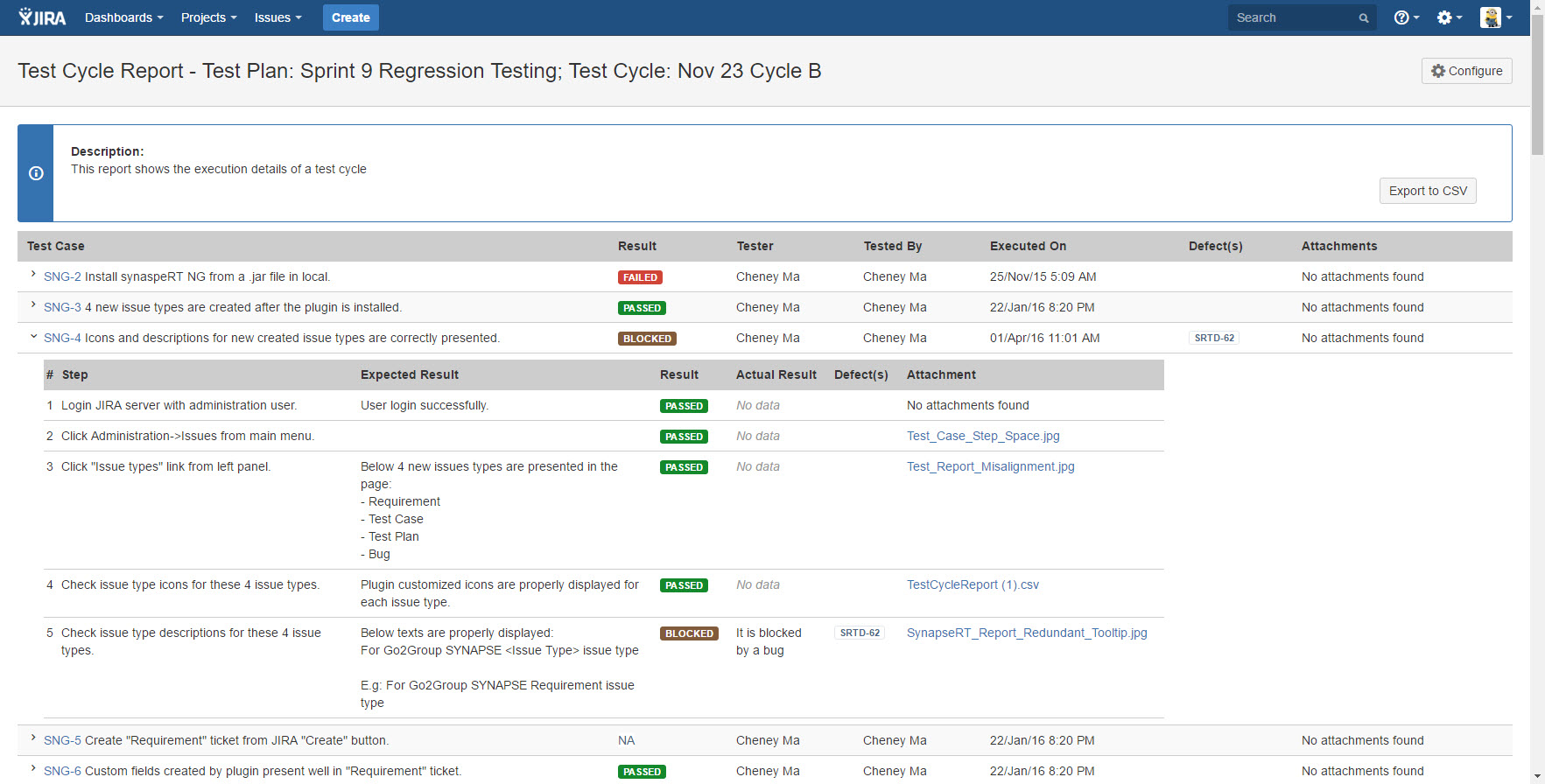Collapse the SNG-4 test case row
Screen dimensions: 1545x784
(33, 337)
